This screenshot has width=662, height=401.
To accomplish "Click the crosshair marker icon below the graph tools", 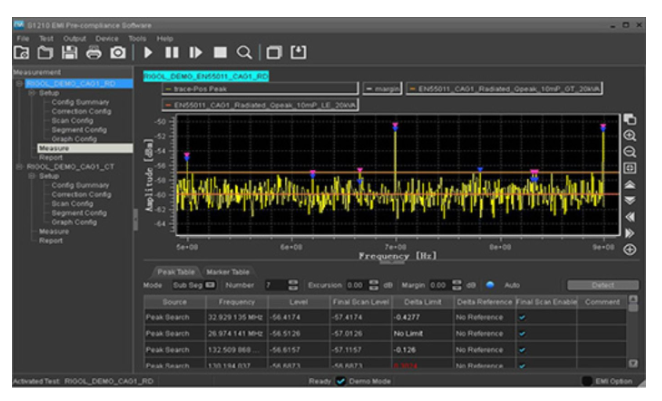I will pos(629,249).
